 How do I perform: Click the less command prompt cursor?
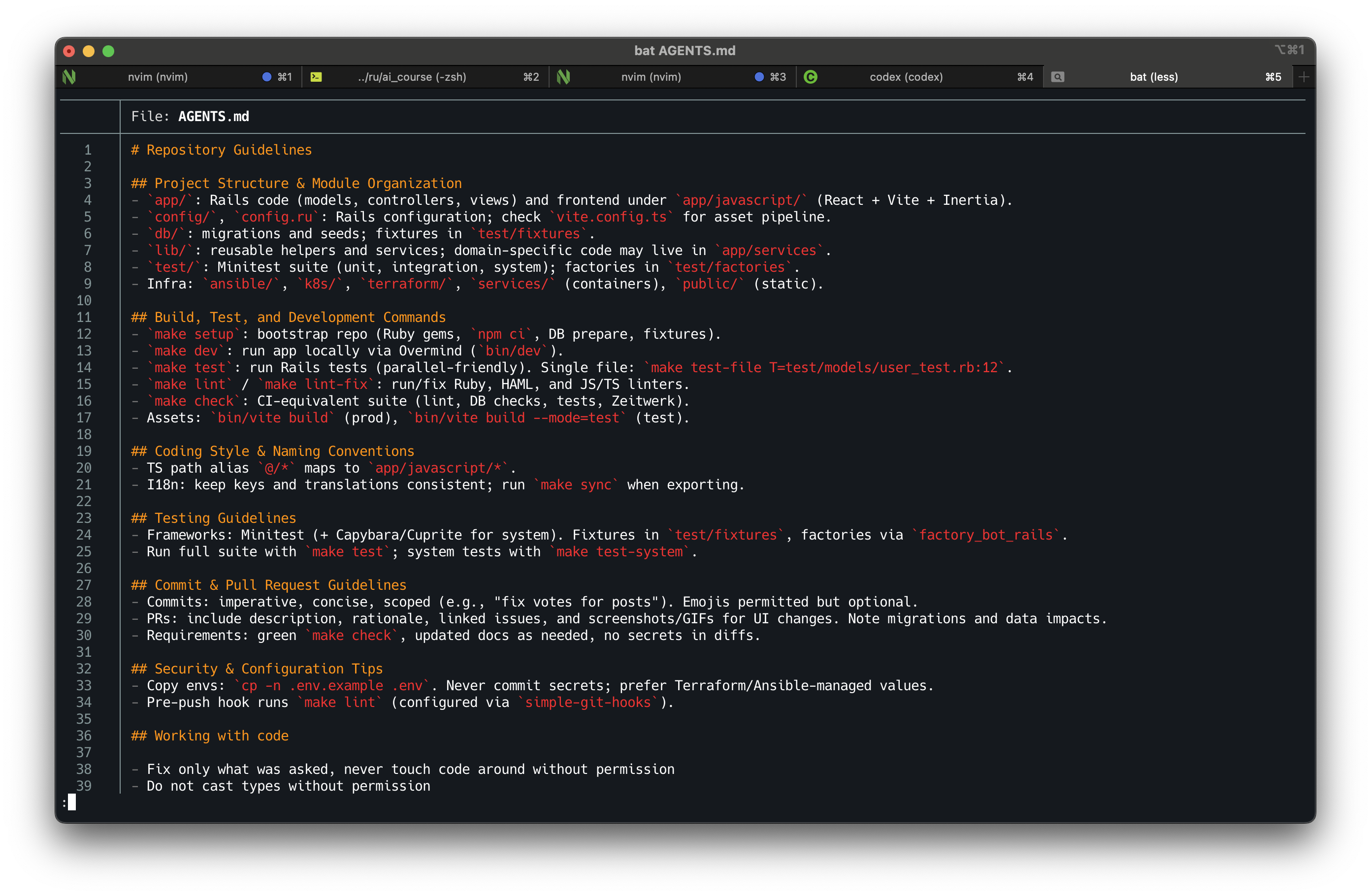click(x=72, y=801)
